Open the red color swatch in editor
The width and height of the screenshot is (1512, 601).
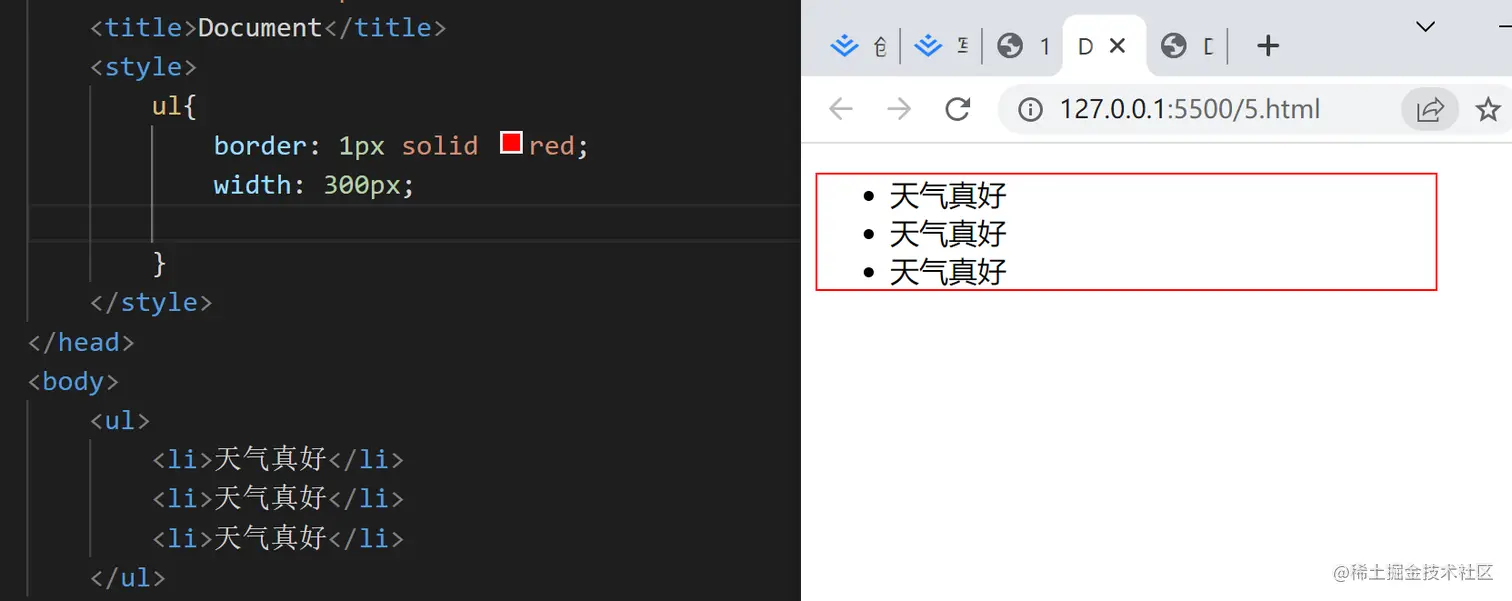click(511, 143)
